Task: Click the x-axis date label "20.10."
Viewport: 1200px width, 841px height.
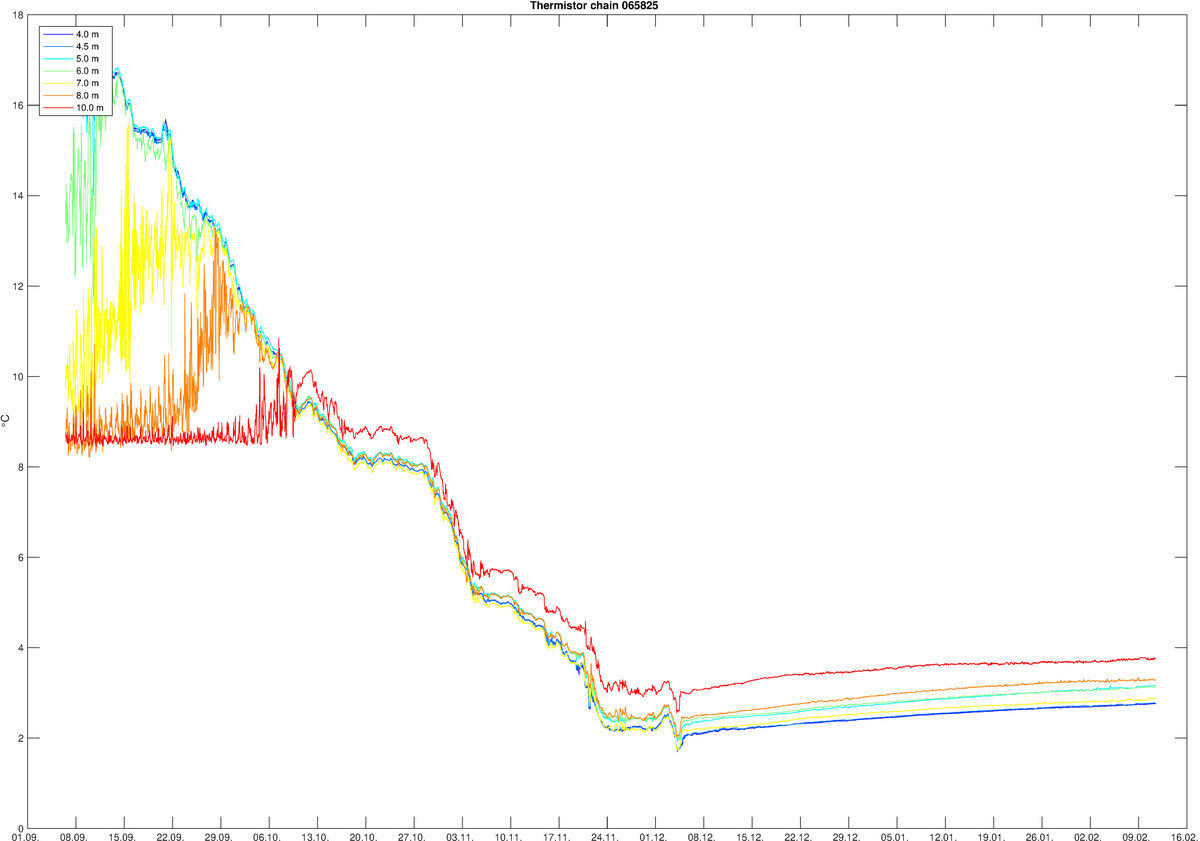Action: [364, 835]
